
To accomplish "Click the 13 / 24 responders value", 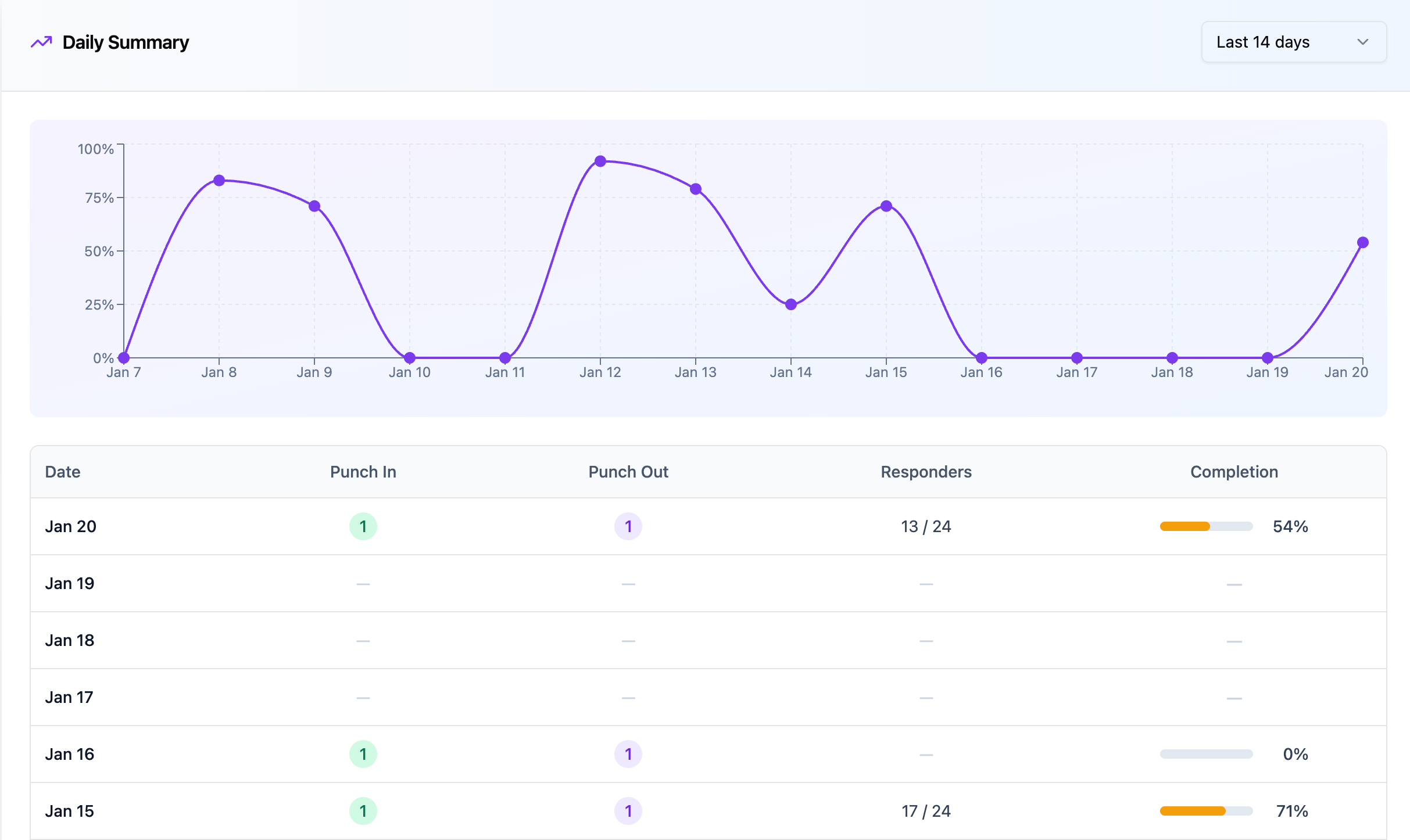I will click(x=926, y=526).
